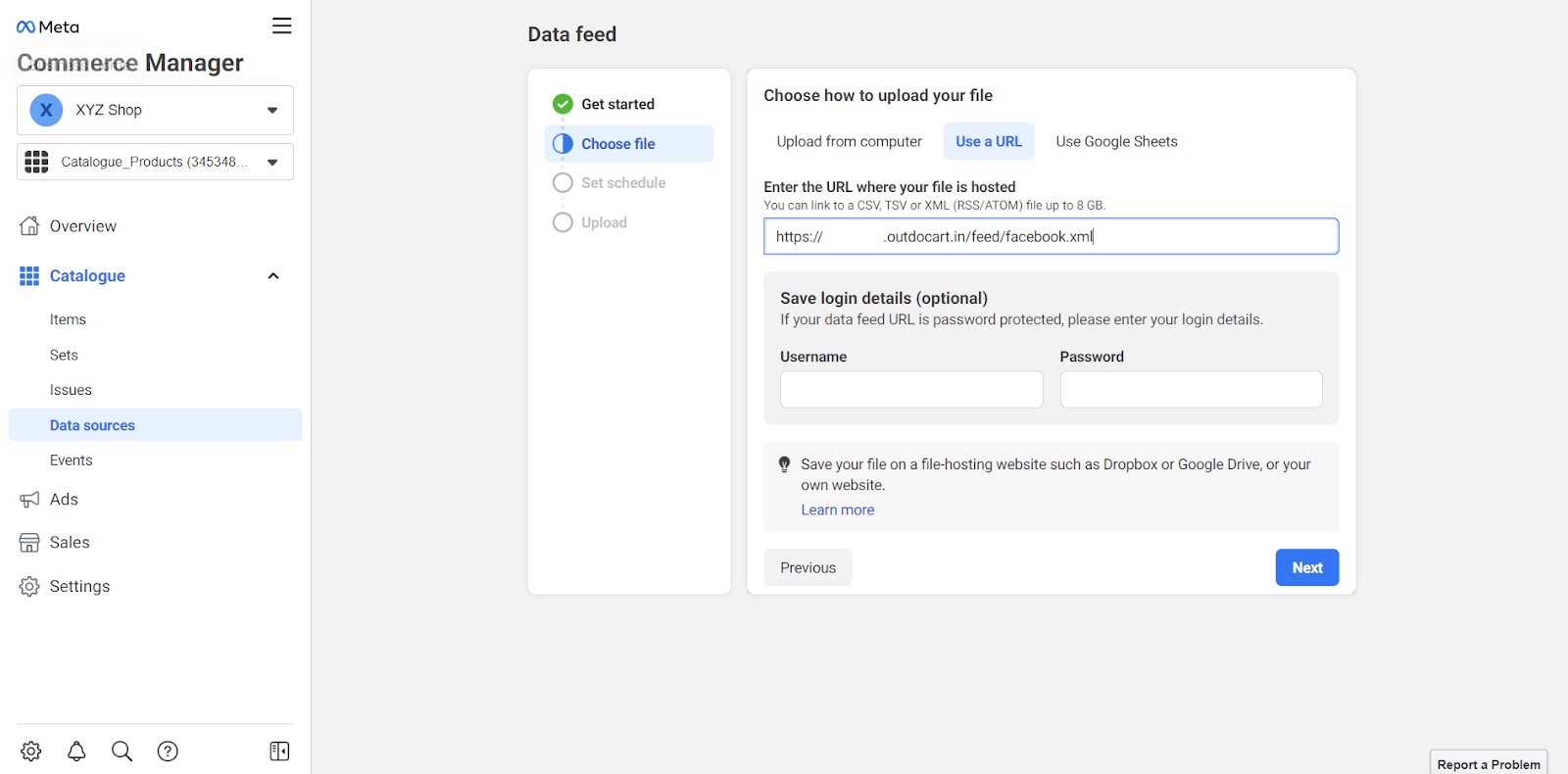The width and height of the screenshot is (1568, 774).
Task: Open the hamburger menu beside Meta logo
Action: 281,25
